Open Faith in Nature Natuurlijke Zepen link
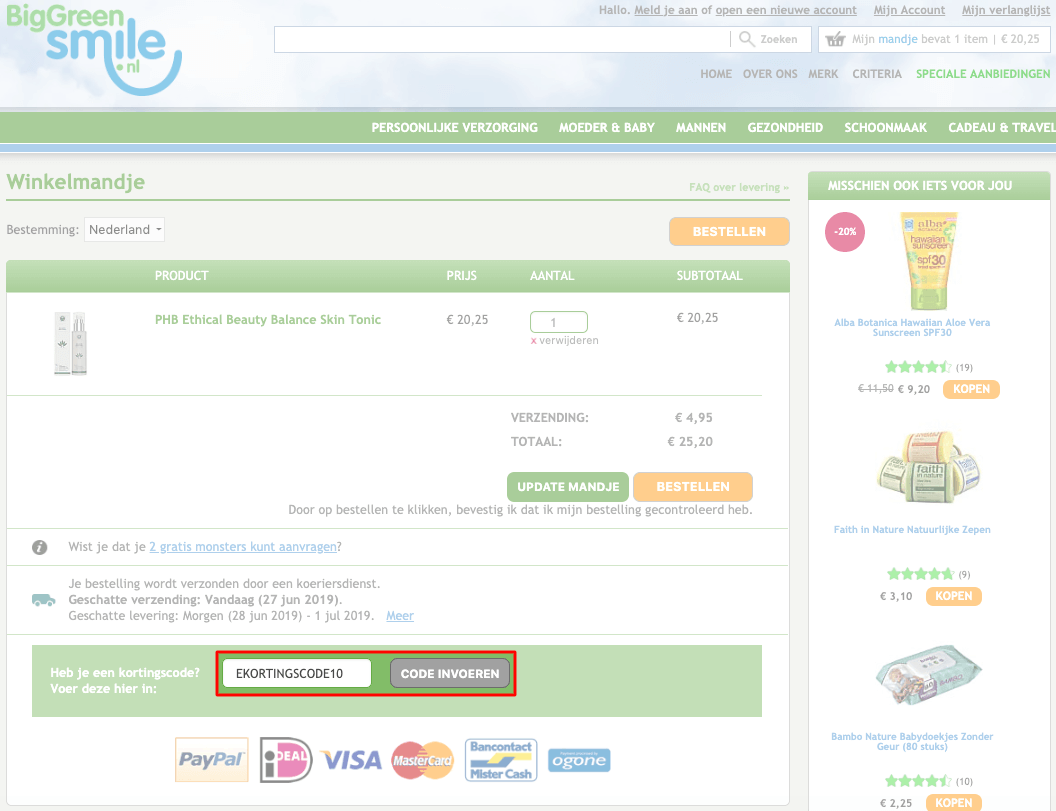 (912, 529)
